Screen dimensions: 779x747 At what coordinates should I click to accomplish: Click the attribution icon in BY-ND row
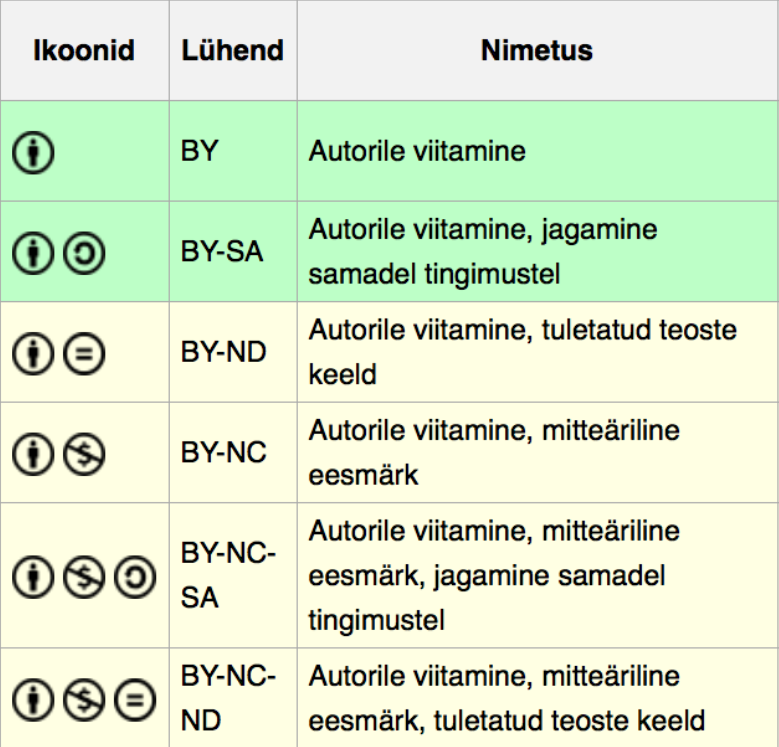pos(33,354)
